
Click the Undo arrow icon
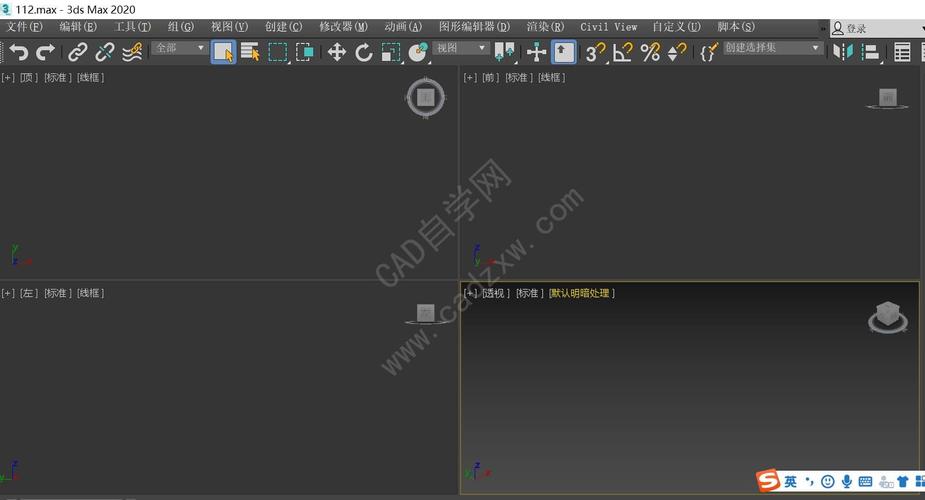18,52
